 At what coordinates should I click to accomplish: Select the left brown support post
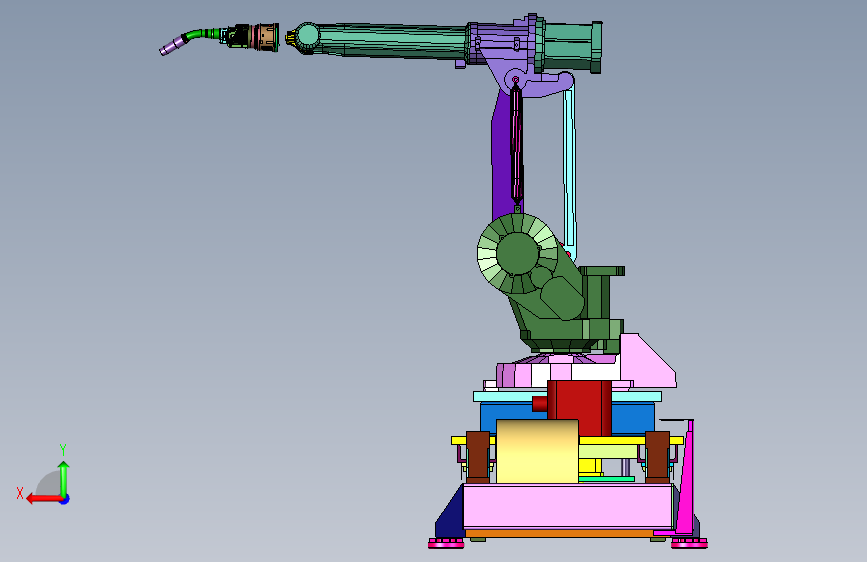click(x=478, y=457)
